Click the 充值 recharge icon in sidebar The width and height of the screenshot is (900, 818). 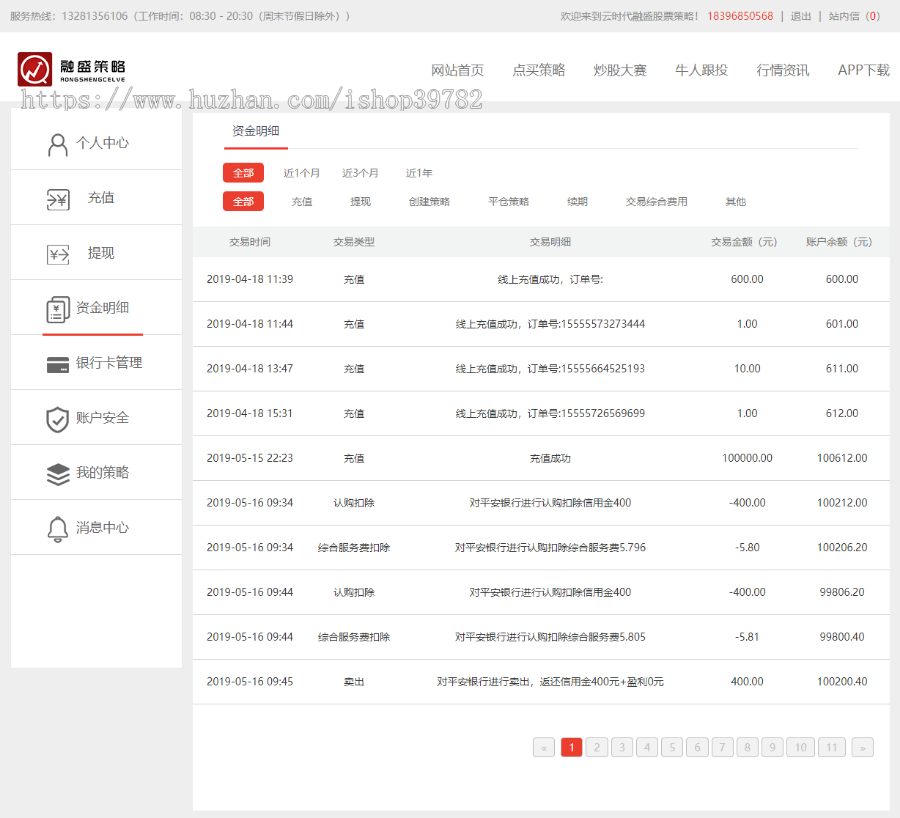[x=57, y=199]
